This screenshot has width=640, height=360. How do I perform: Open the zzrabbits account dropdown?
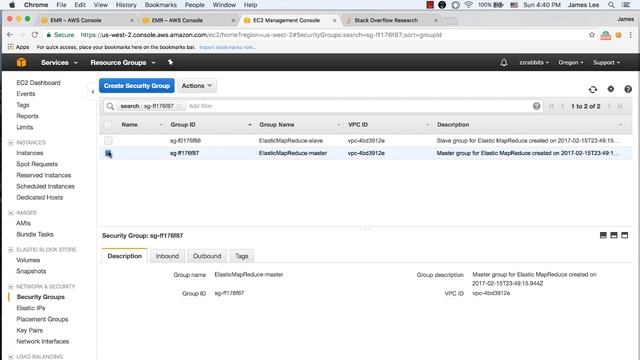point(534,62)
